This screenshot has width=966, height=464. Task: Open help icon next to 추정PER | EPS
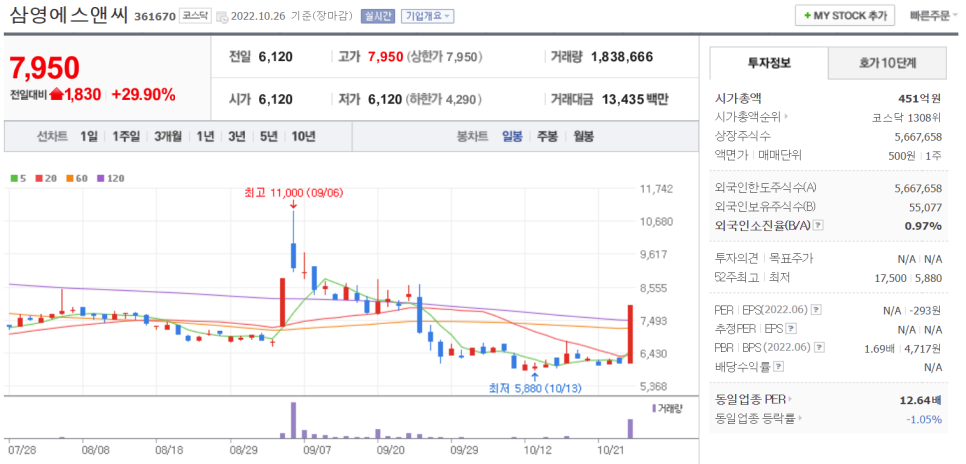792,328
